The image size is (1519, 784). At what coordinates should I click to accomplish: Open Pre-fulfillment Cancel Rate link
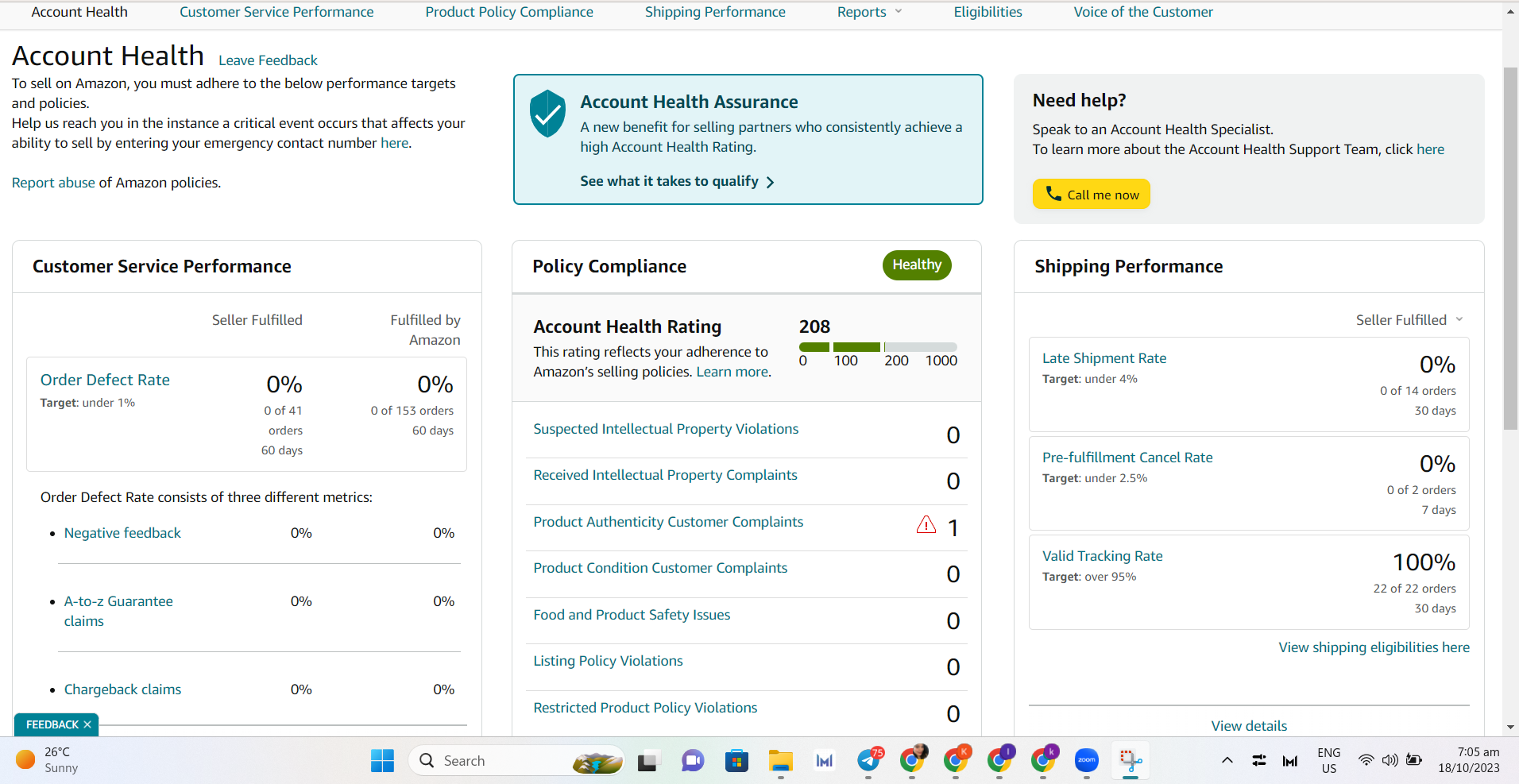(1127, 458)
